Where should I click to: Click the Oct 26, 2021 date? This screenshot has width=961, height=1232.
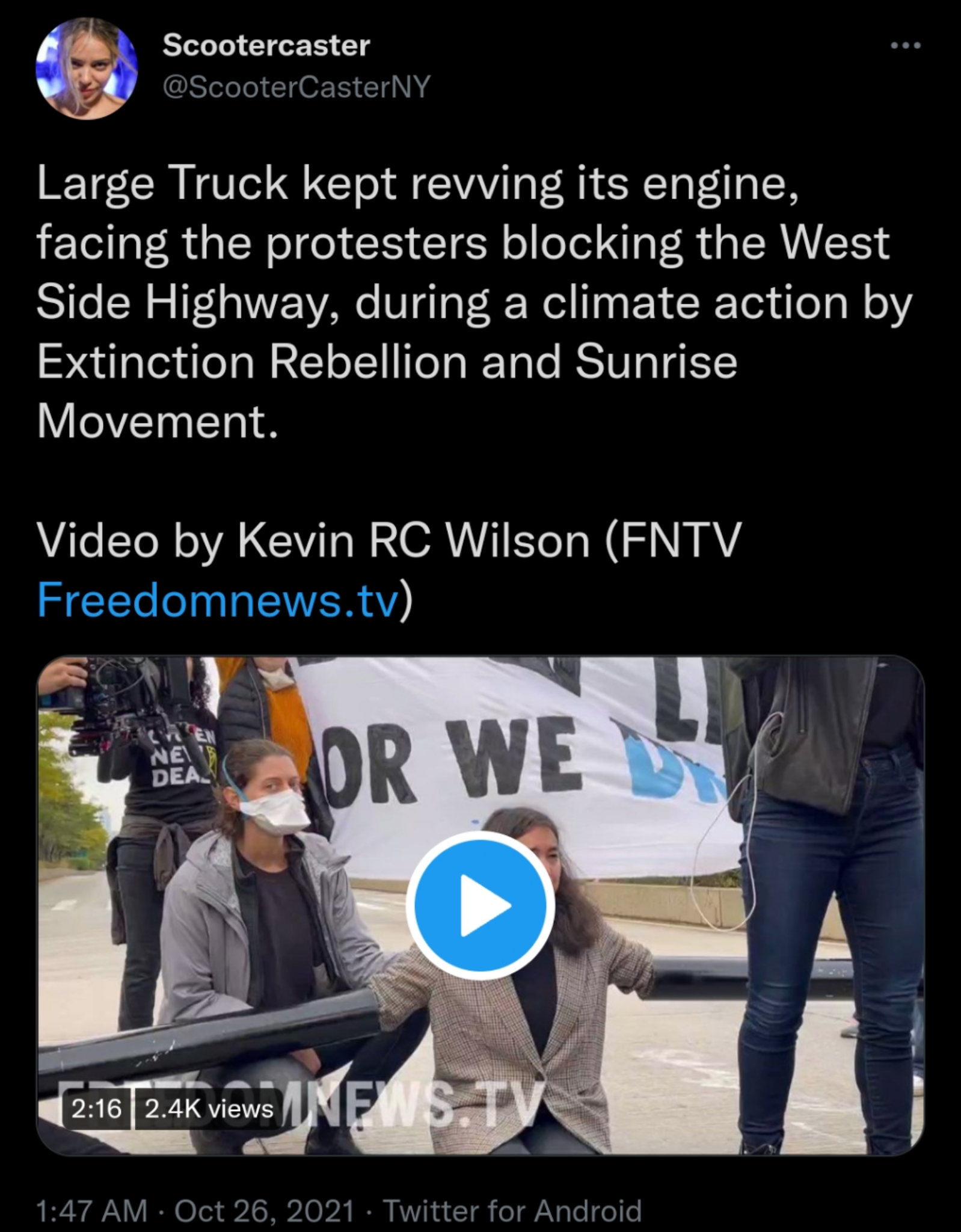coord(264,1210)
